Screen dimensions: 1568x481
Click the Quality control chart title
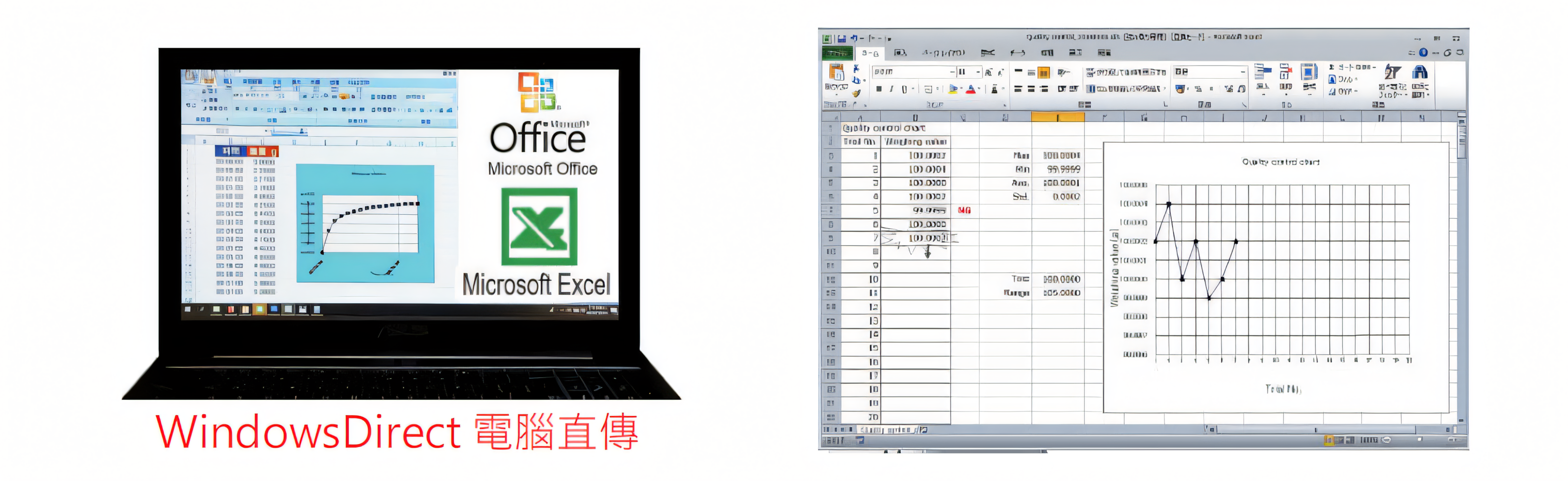(1280, 162)
